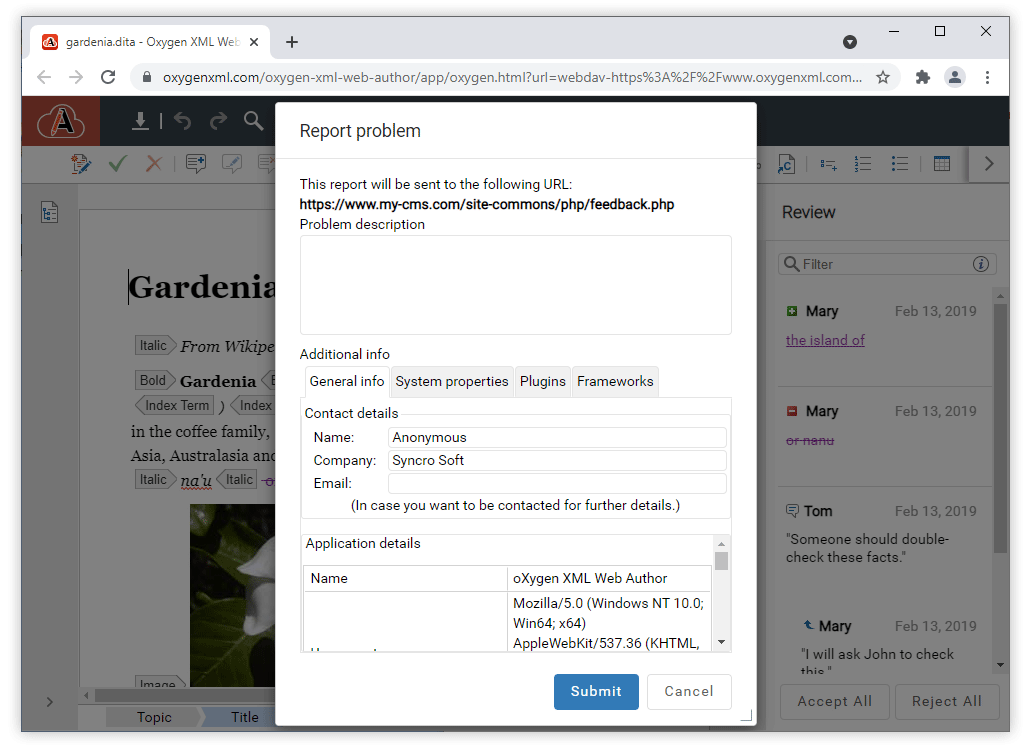Viewport: 1030px width, 750px height.
Task: Open a new browser tab
Action: [x=292, y=42]
